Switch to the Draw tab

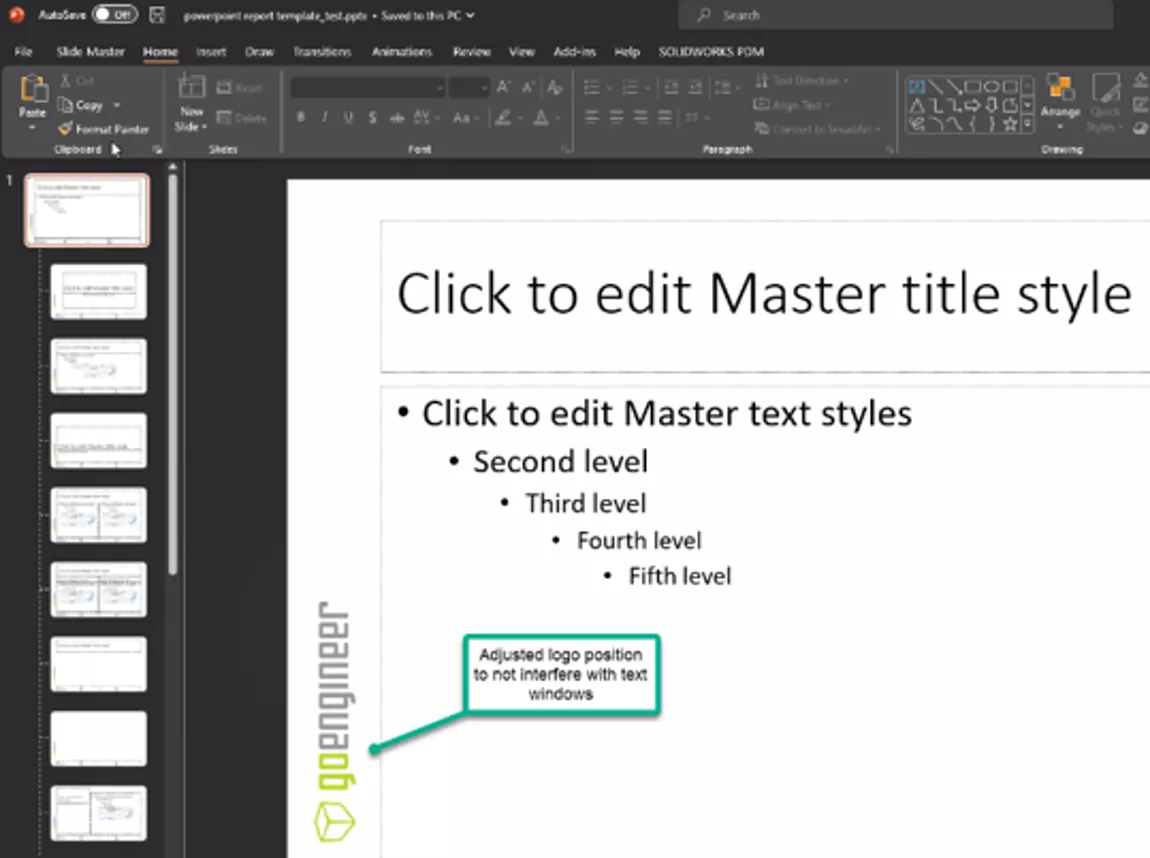click(260, 51)
